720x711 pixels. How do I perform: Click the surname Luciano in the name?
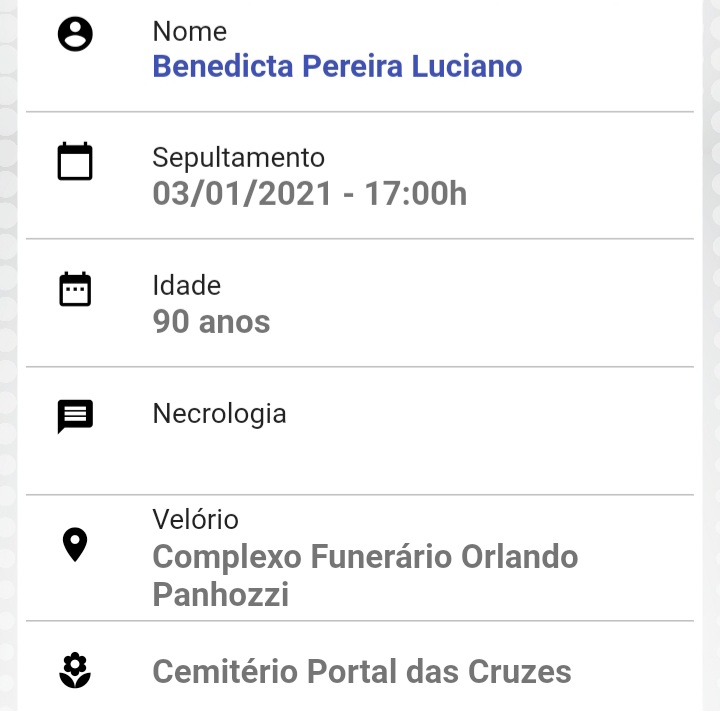coord(467,66)
